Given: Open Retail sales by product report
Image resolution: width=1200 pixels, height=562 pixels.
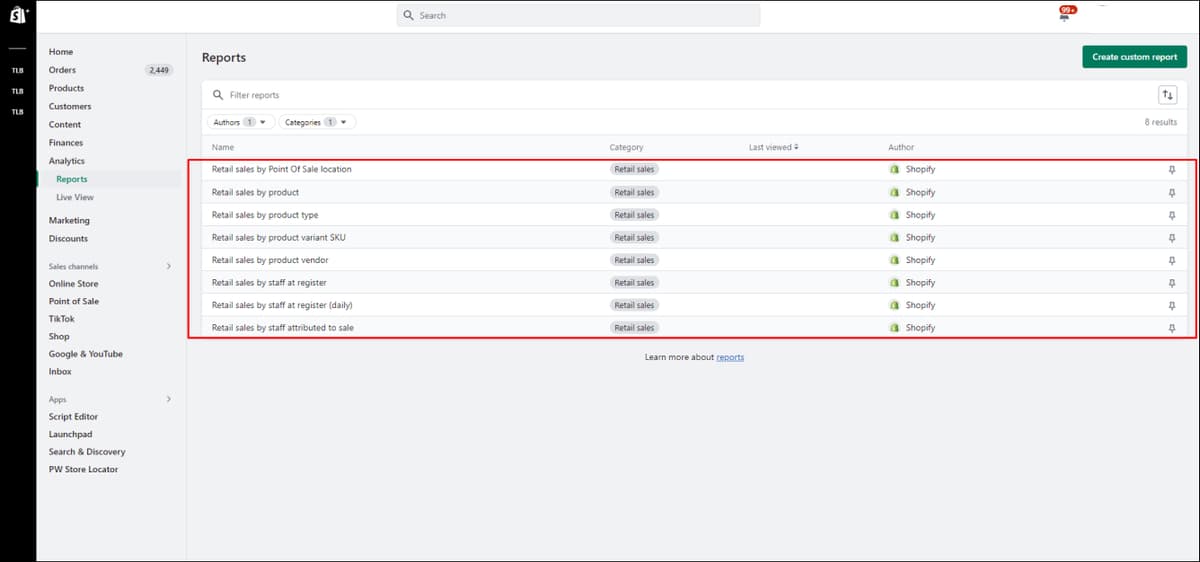Looking at the screenshot, I should point(255,192).
